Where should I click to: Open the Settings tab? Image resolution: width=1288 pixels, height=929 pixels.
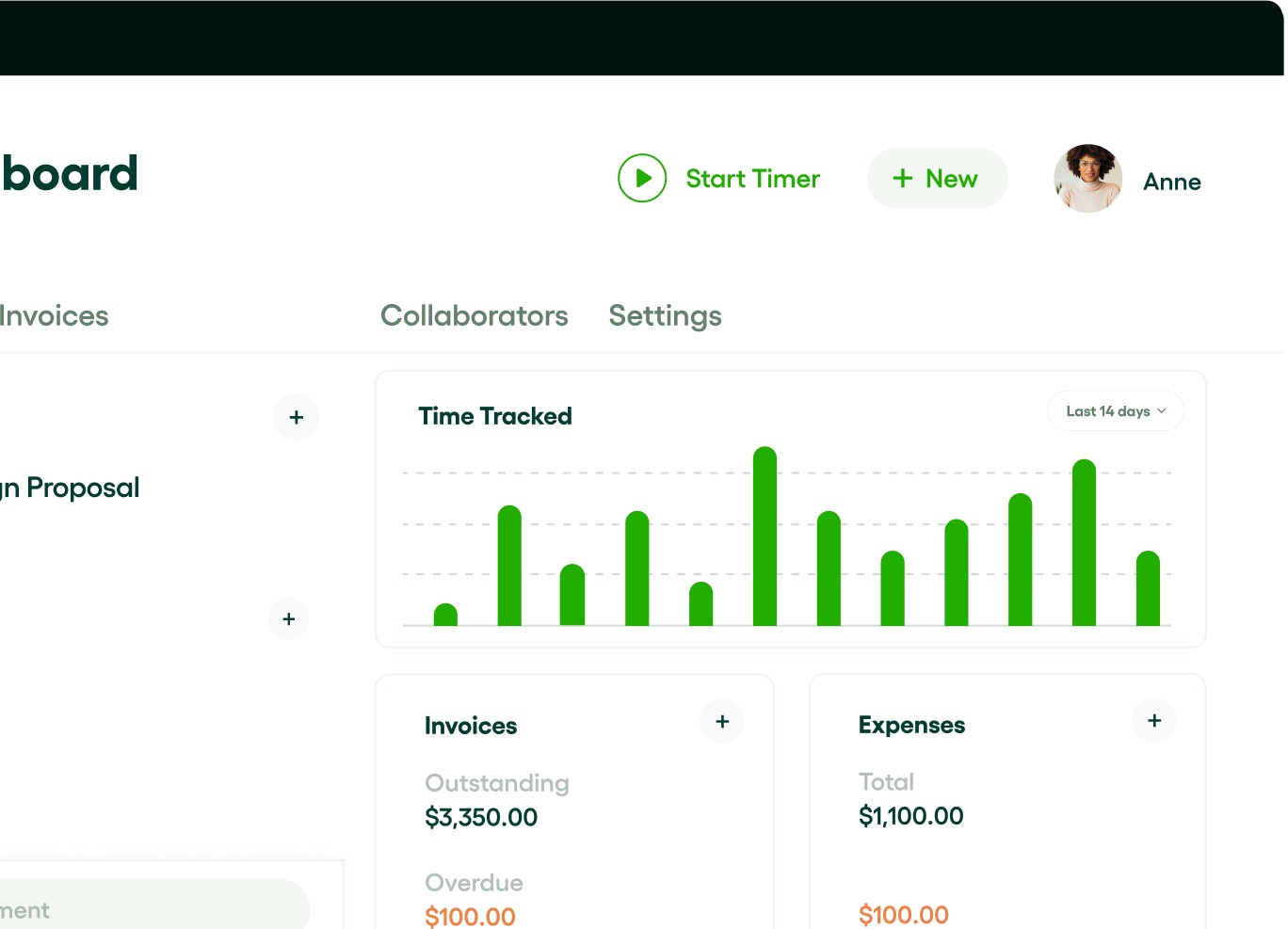(665, 315)
